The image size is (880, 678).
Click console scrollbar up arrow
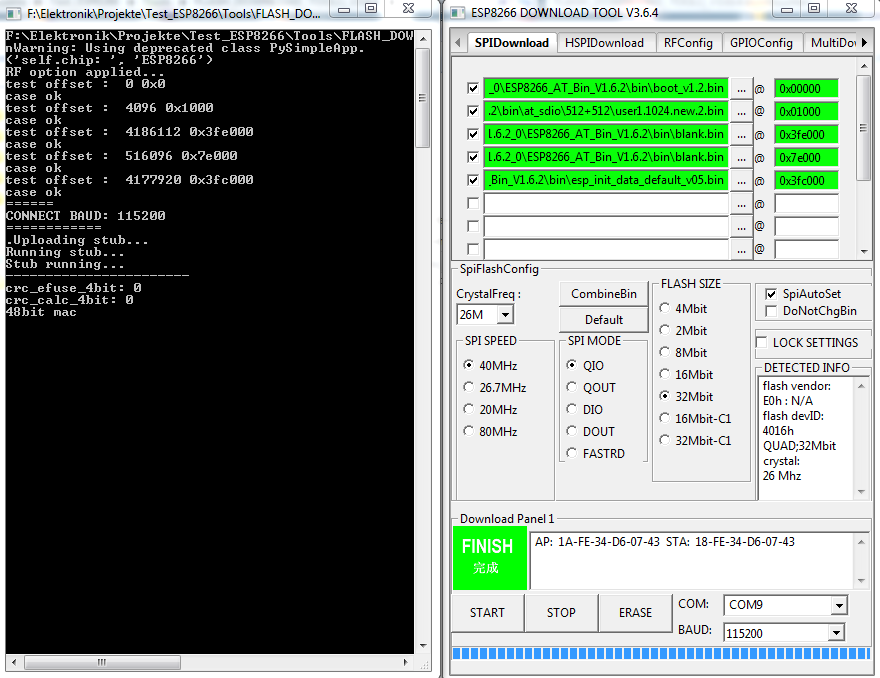point(423,39)
